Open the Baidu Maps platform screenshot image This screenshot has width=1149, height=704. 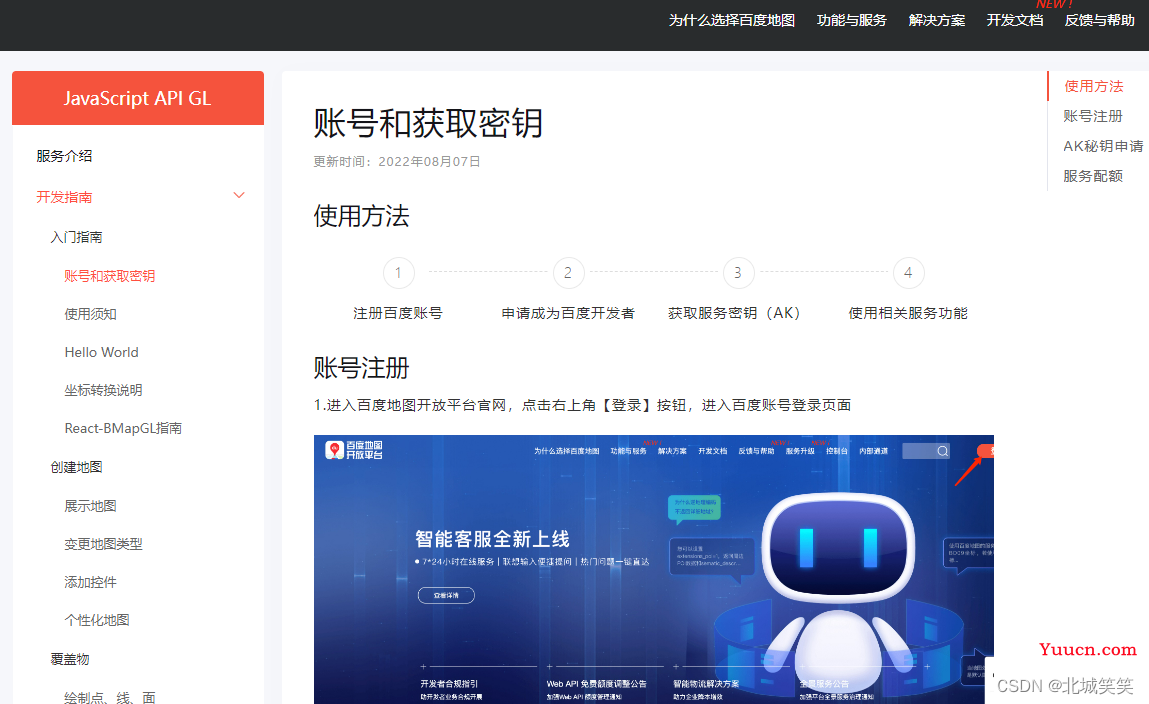[654, 569]
